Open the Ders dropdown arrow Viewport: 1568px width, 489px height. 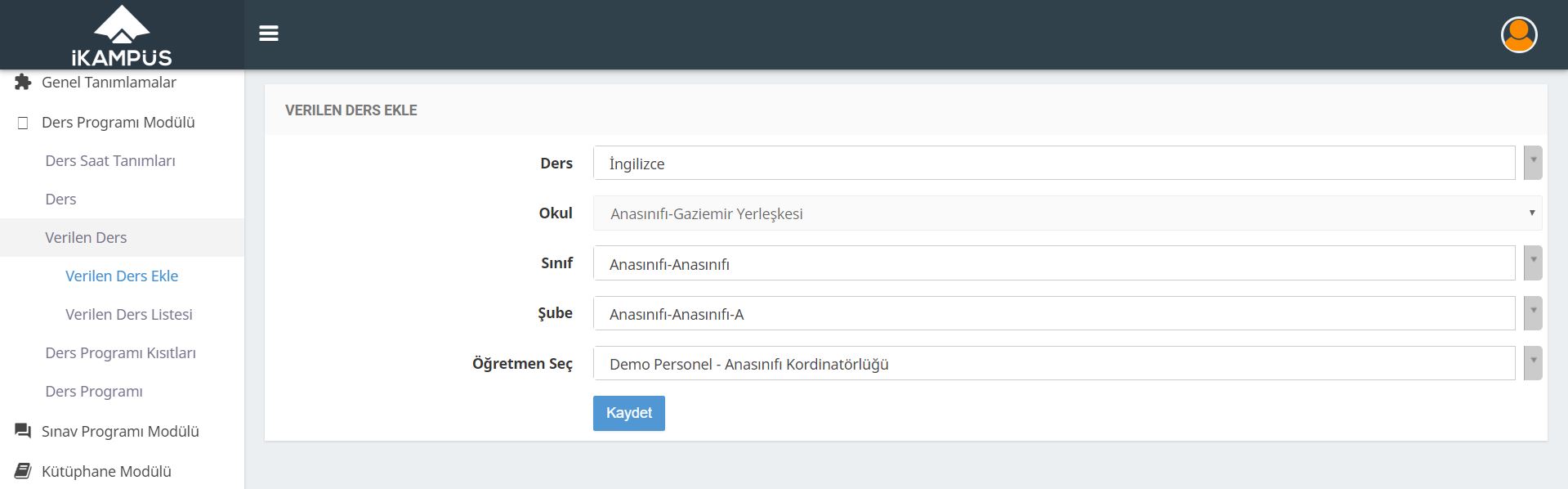[1533, 163]
